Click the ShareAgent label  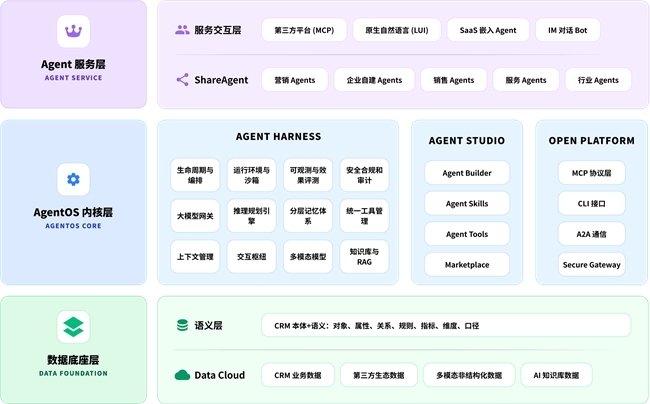click(221, 80)
